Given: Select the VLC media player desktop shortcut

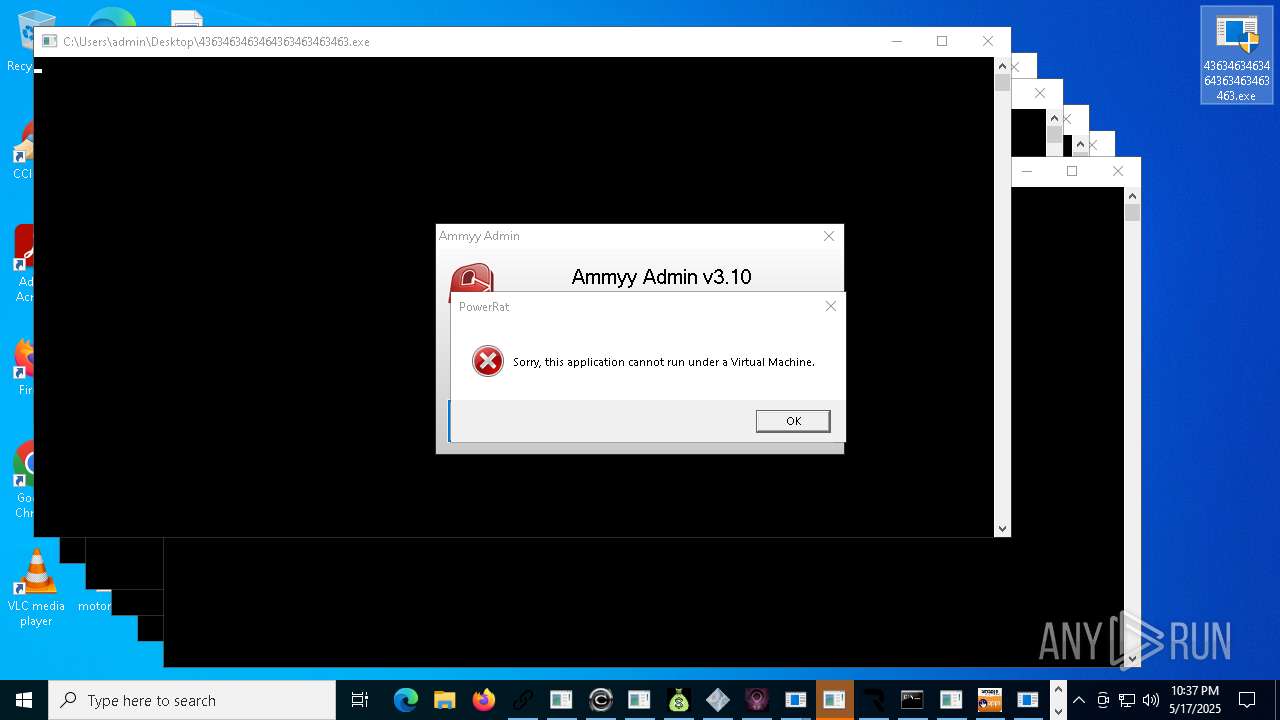Looking at the screenshot, I should (x=36, y=588).
